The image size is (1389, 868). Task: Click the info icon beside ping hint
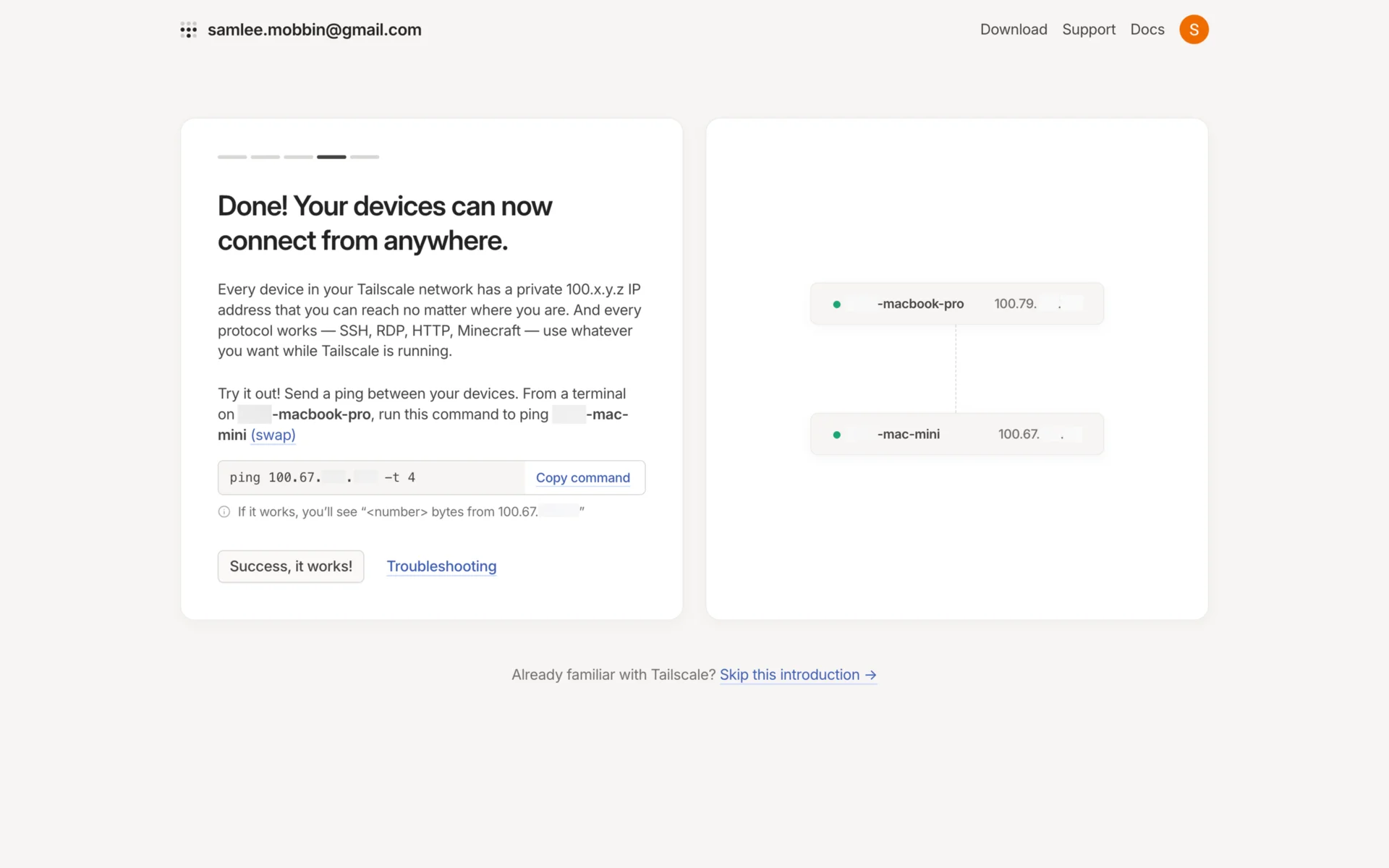coord(224,512)
